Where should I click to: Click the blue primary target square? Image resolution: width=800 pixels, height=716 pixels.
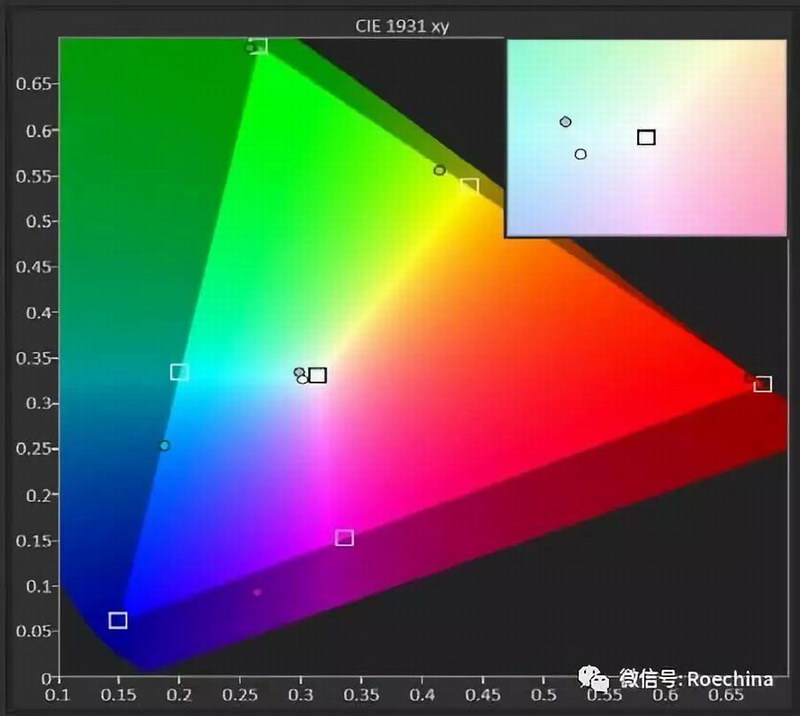click(x=118, y=620)
